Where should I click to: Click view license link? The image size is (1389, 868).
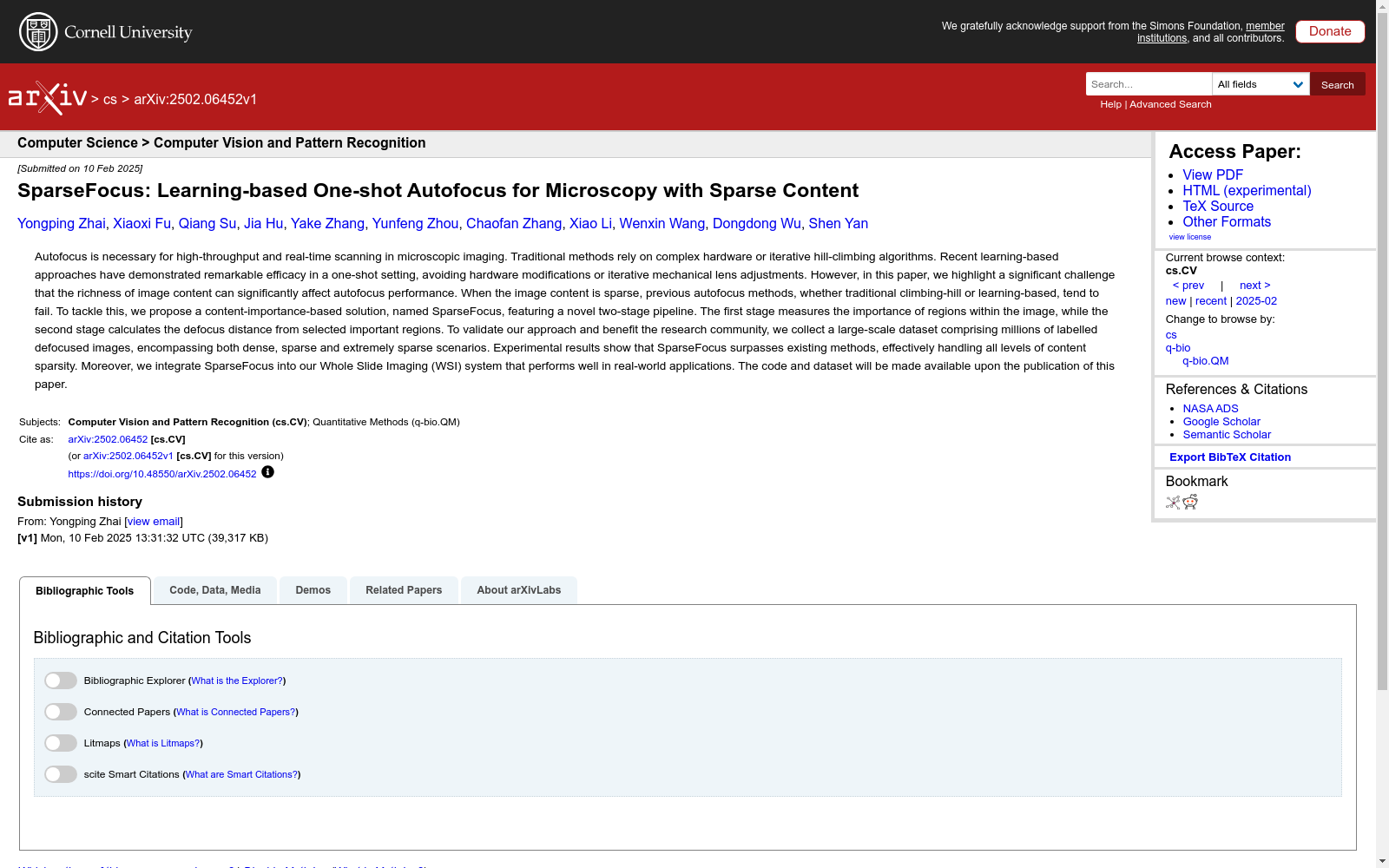click(1190, 237)
